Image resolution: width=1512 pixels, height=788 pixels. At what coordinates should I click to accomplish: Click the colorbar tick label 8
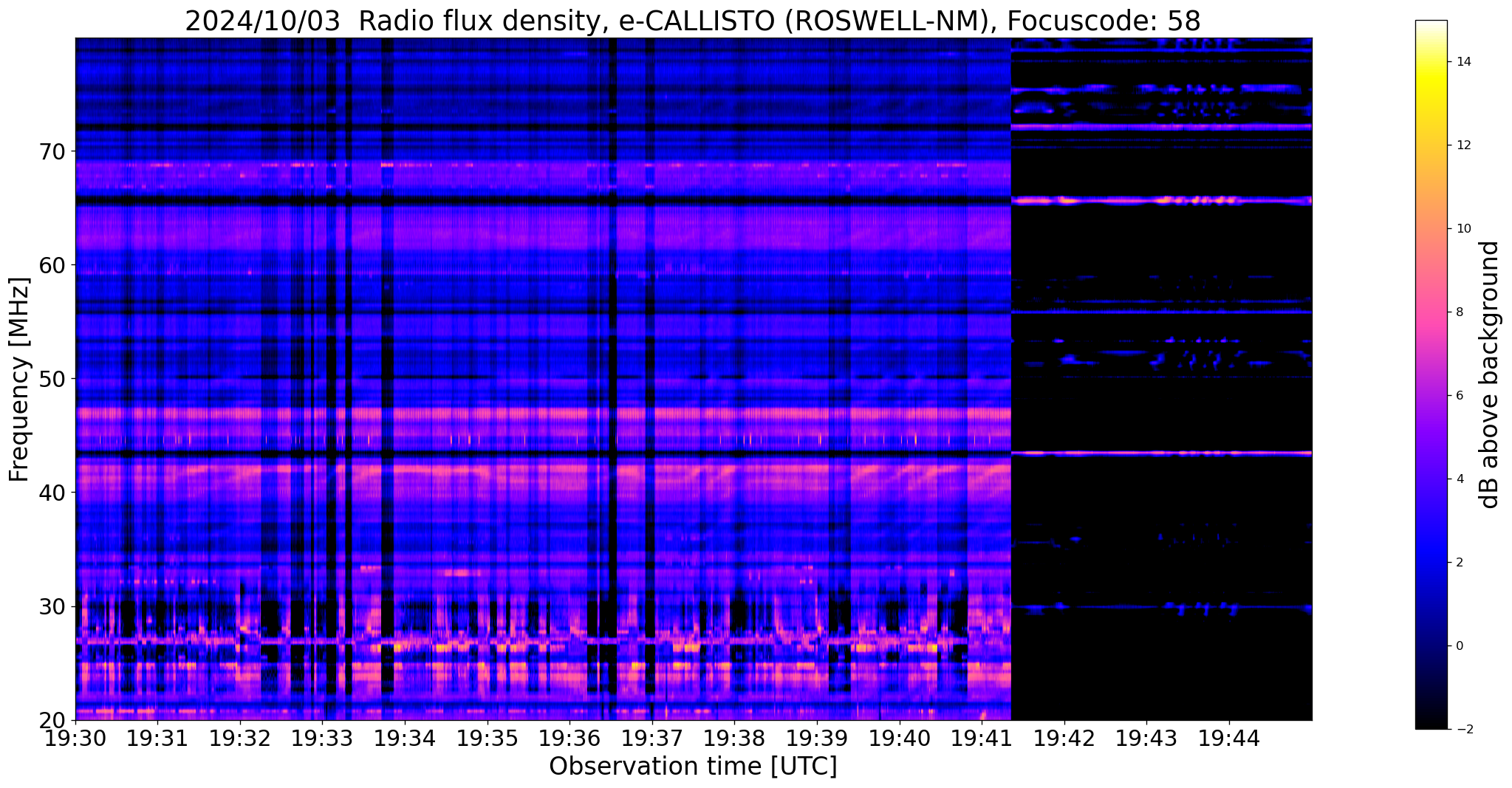[1458, 312]
